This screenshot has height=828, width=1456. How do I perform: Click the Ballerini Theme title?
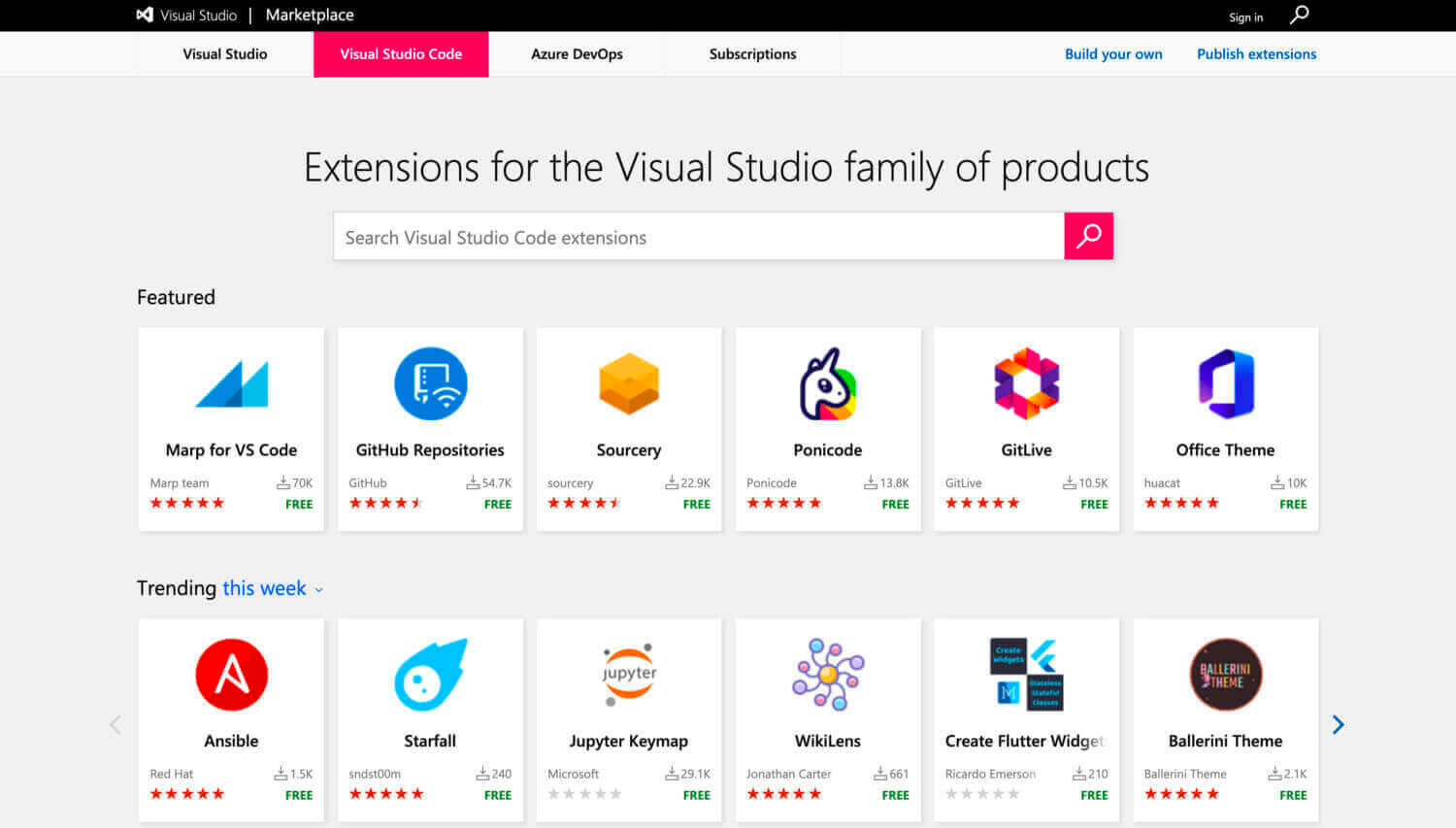tap(1226, 741)
